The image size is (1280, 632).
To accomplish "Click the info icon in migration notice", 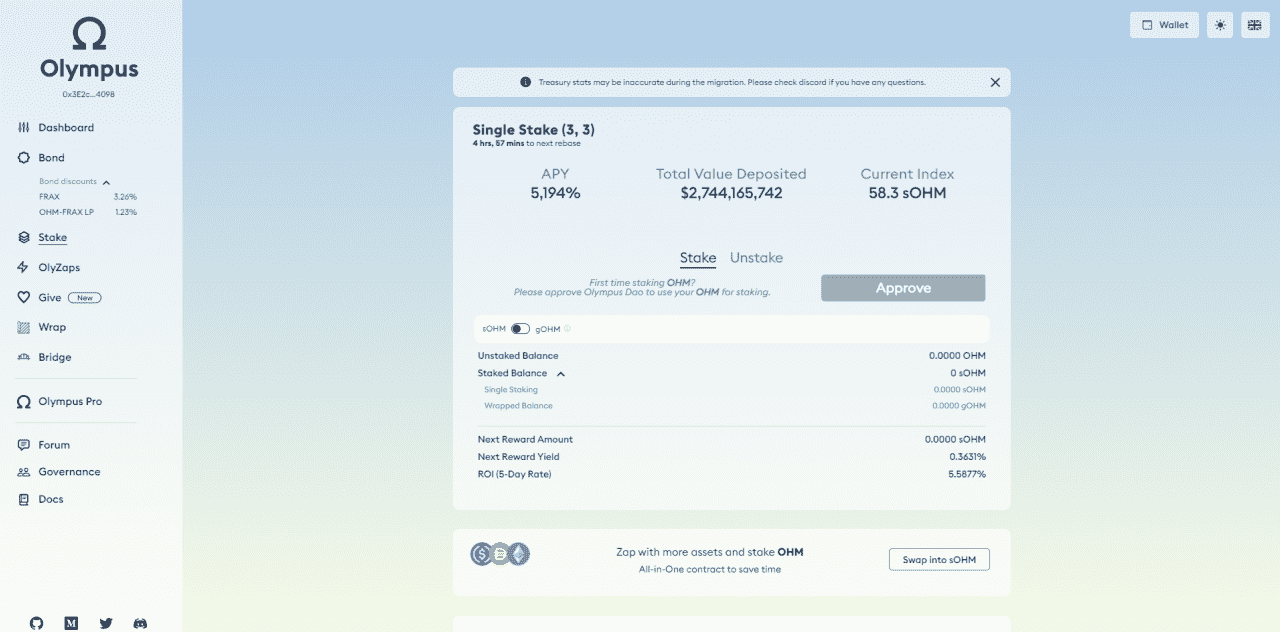I will (526, 82).
